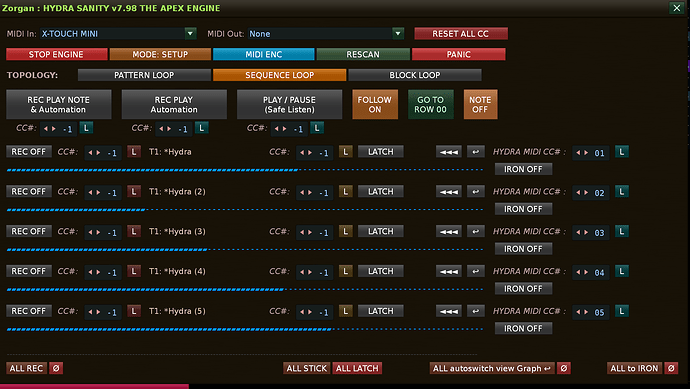Increase REC CC# for Hydra (2) row

pos(99,192)
